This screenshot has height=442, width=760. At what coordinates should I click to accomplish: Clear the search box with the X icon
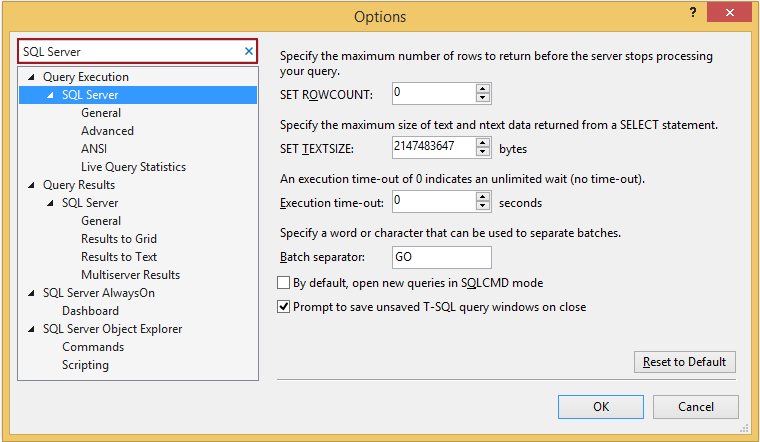tap(248, 51)
